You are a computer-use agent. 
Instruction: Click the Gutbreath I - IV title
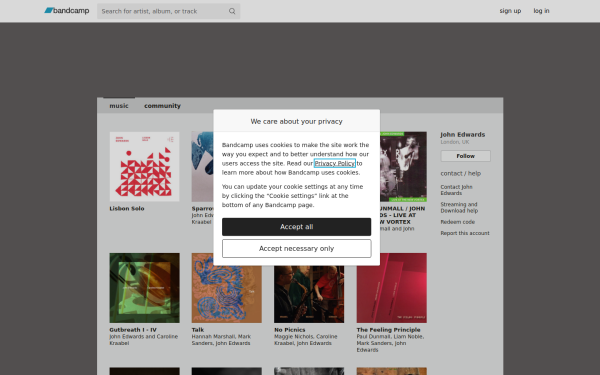133,330
